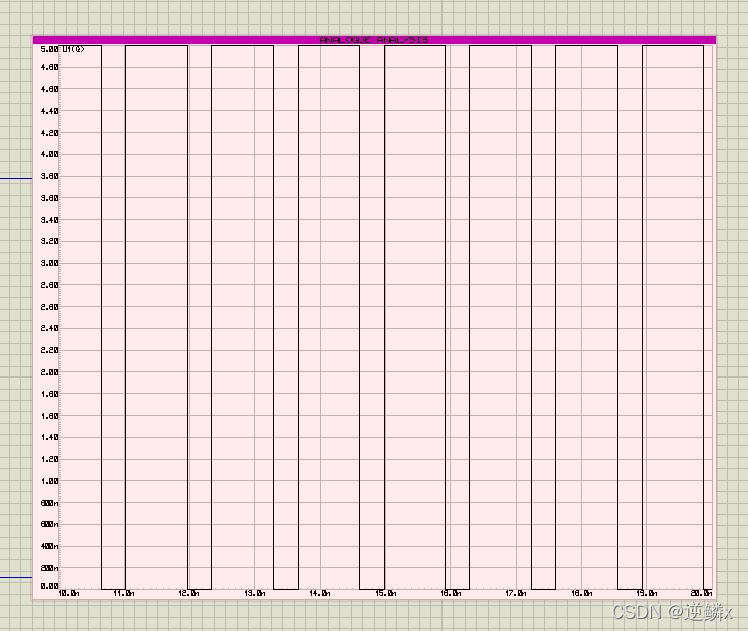Click the 0.00 y-axis label

[49, 586]
